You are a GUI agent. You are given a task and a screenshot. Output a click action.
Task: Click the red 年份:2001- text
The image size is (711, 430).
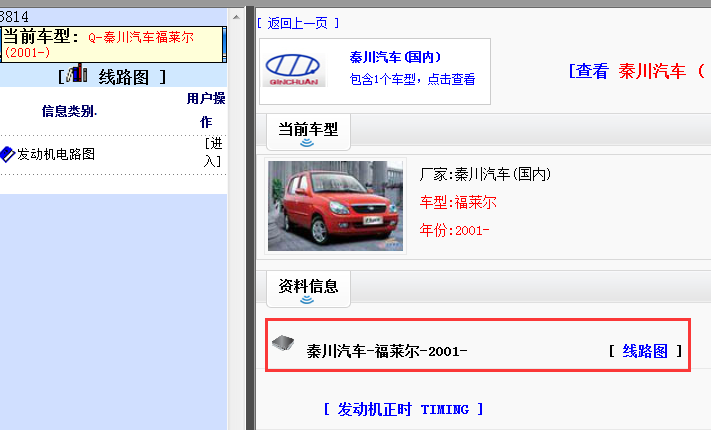[454, 230]
